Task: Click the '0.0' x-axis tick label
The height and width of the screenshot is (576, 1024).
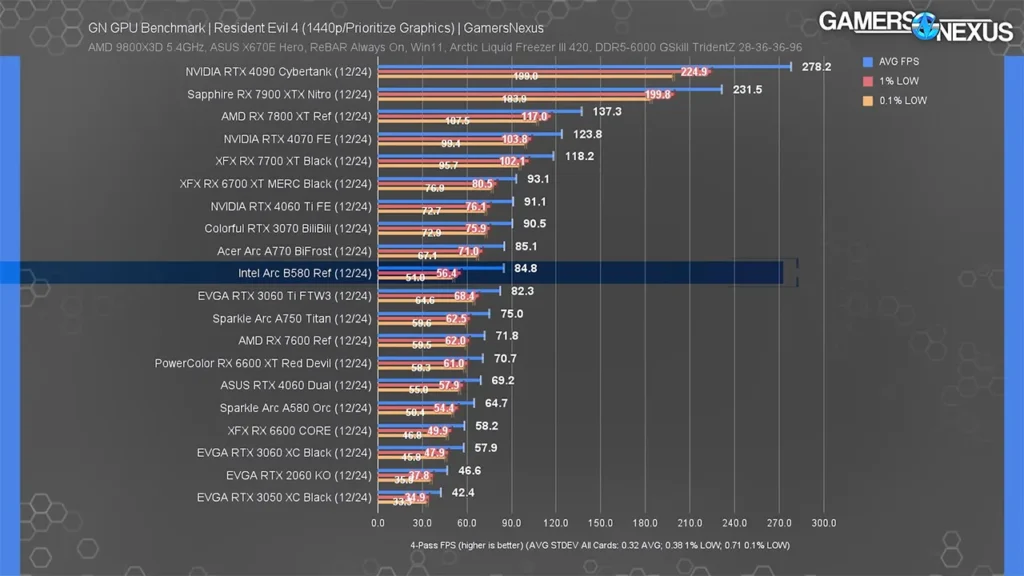Action: pos(378,523)
